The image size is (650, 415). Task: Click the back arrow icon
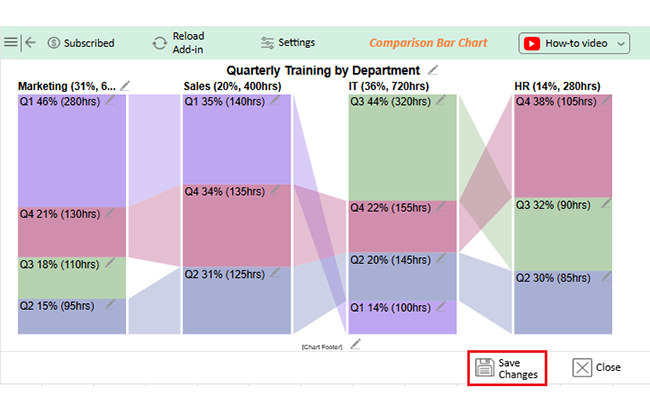[30, 43]
